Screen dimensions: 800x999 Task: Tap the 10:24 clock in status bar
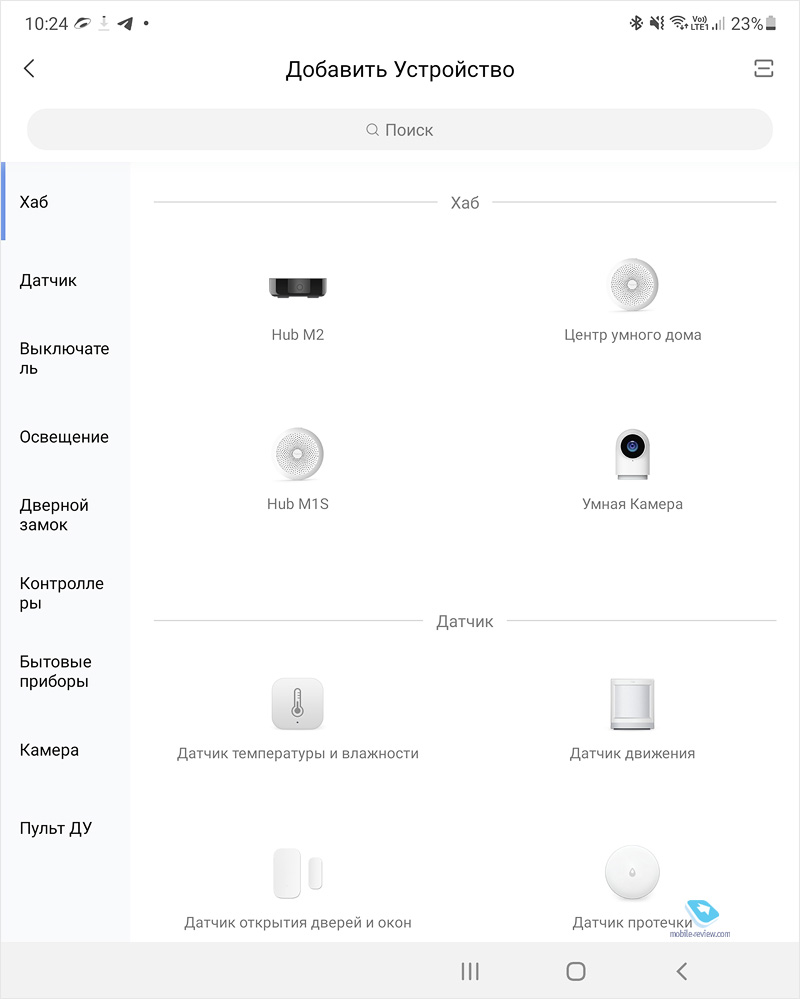point(46,24)
